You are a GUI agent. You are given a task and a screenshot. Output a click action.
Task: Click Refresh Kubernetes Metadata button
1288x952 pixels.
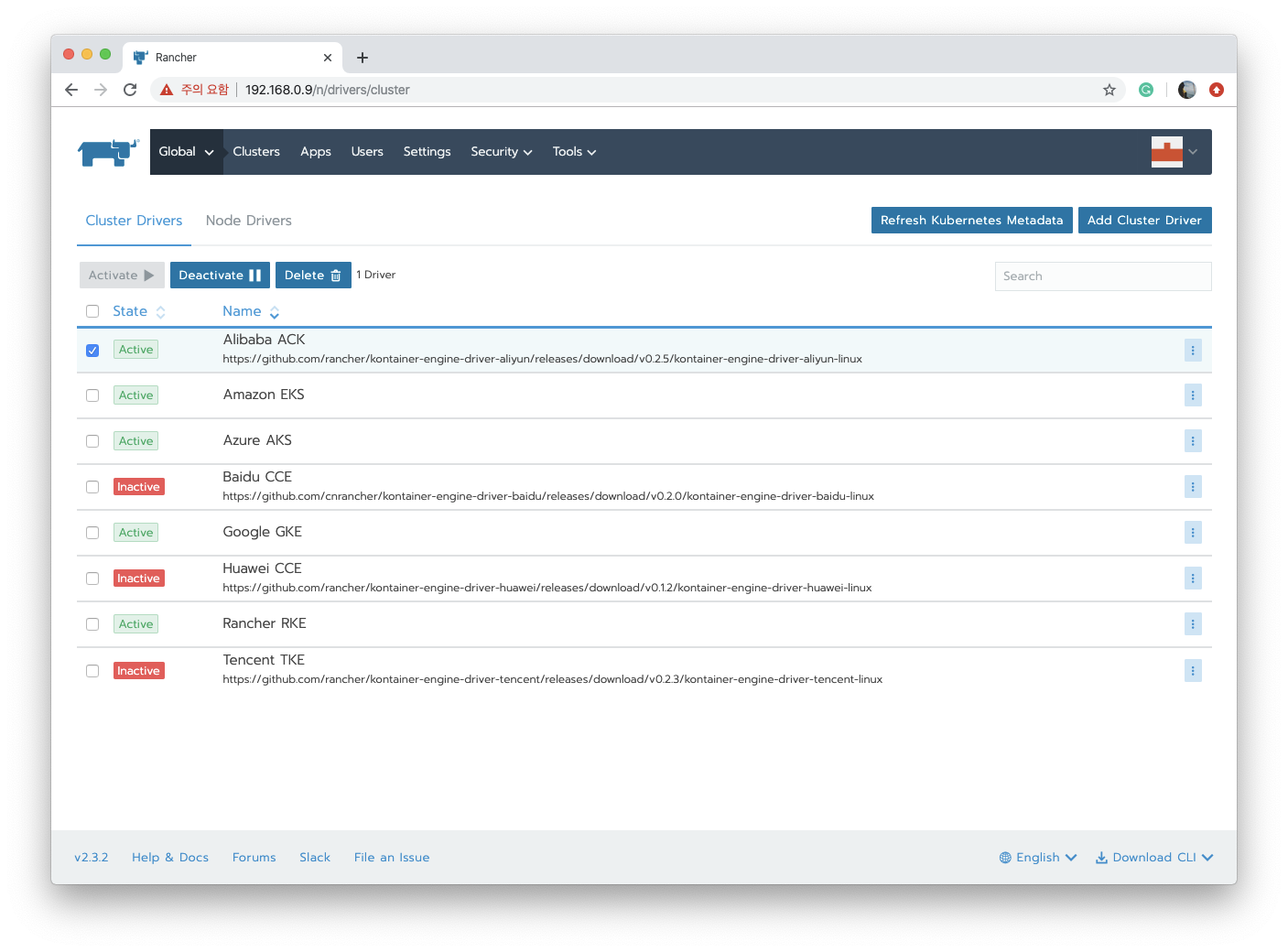click(x=972, y=221)
